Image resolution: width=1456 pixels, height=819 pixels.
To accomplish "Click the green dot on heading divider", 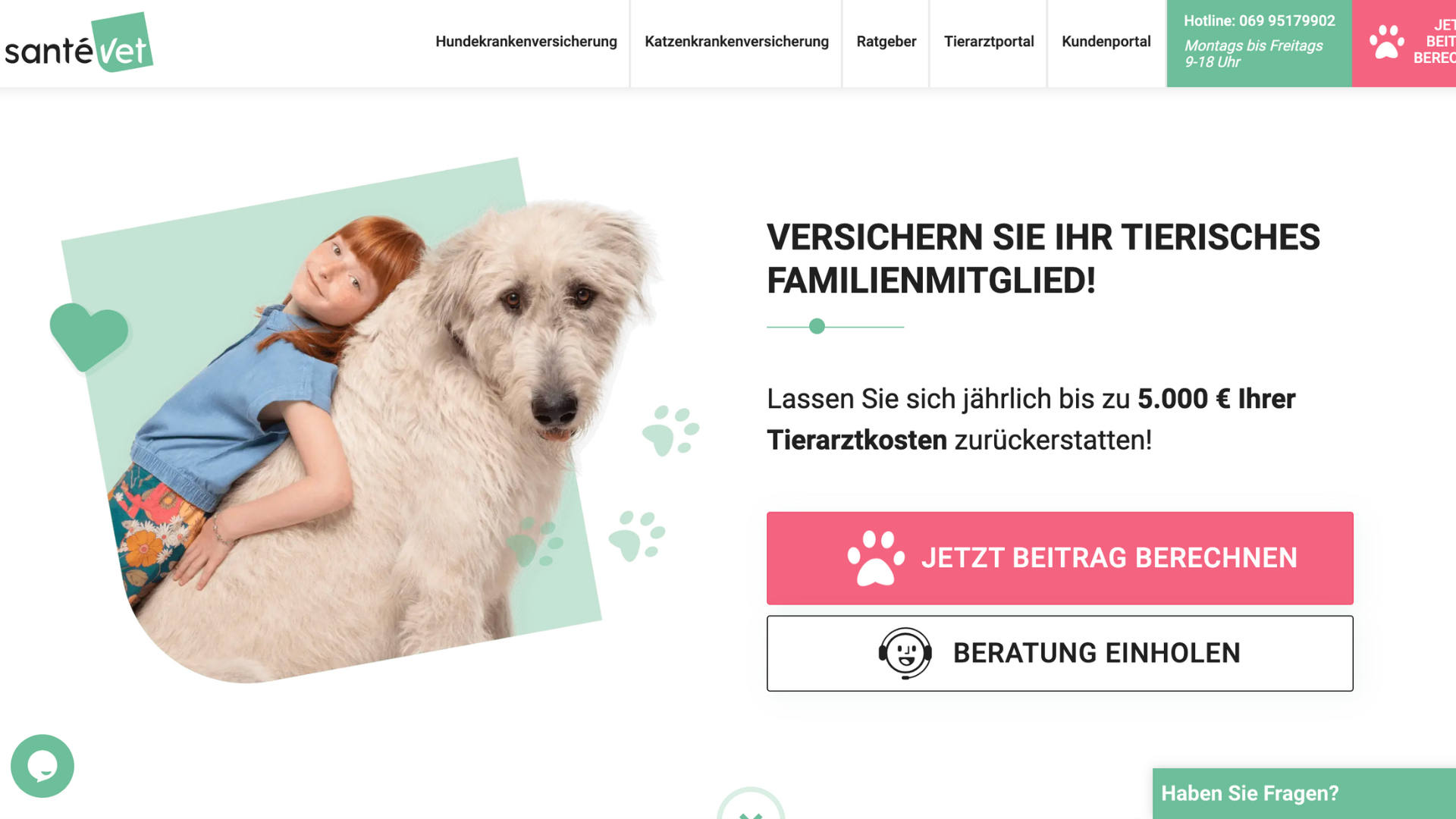I will [x=817, y=326].
